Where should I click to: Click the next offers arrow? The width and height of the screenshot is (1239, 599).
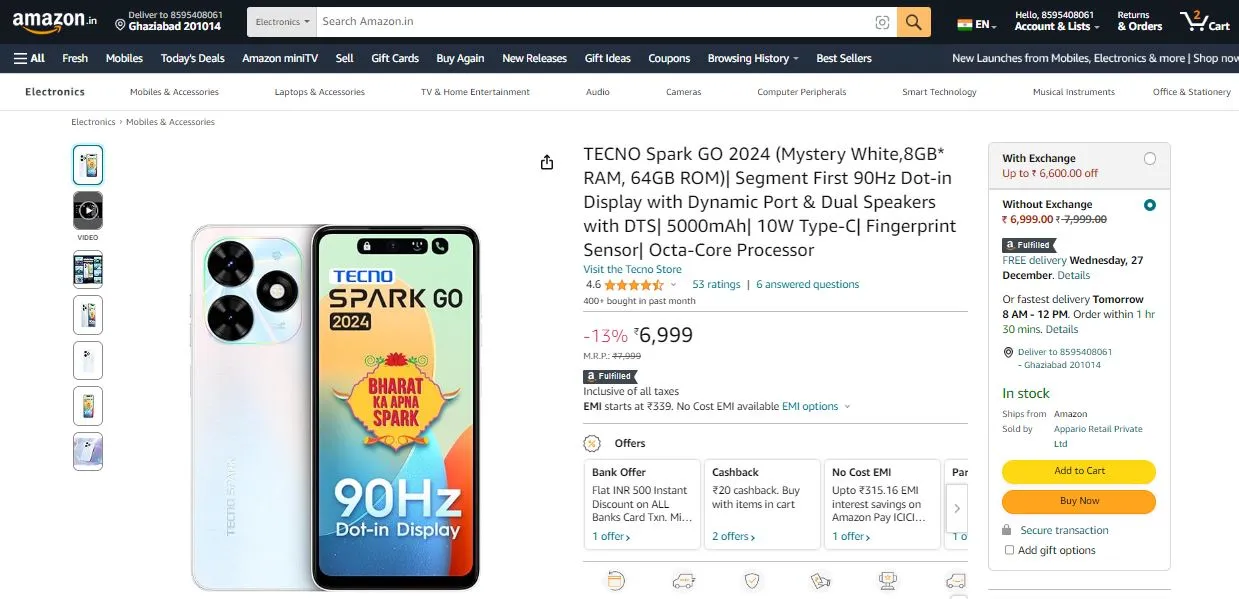[957, 508]
